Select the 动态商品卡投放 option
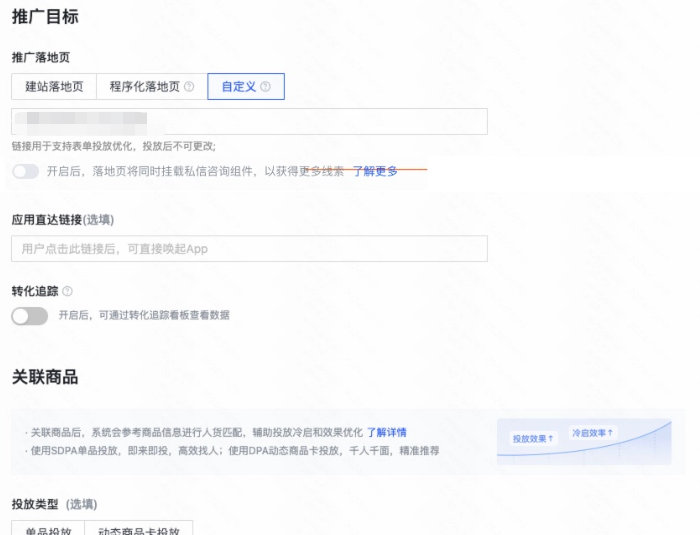This screenshot has height=535, width=700. click(139, 529)
